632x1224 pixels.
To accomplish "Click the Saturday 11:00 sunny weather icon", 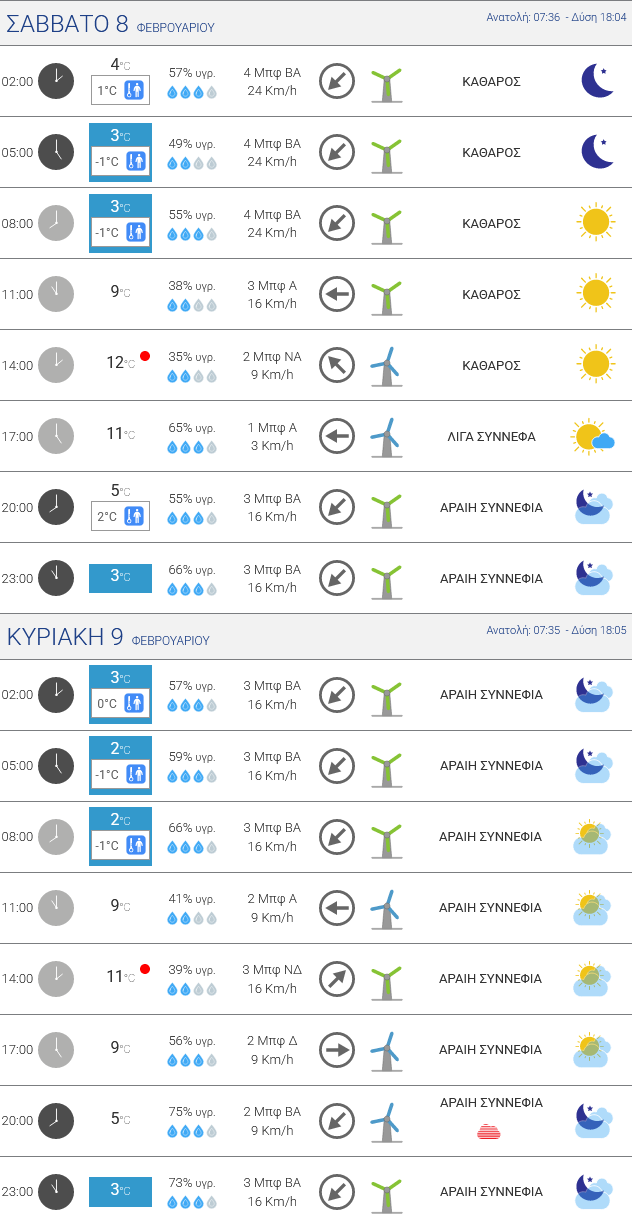I will click(x=594, y=294).
